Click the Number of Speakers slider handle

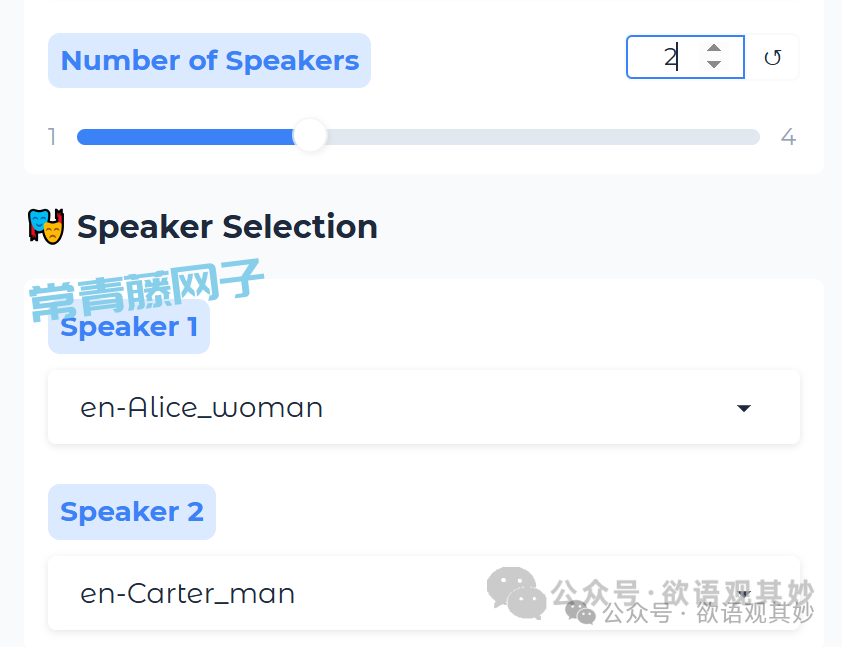click(311, 136)
